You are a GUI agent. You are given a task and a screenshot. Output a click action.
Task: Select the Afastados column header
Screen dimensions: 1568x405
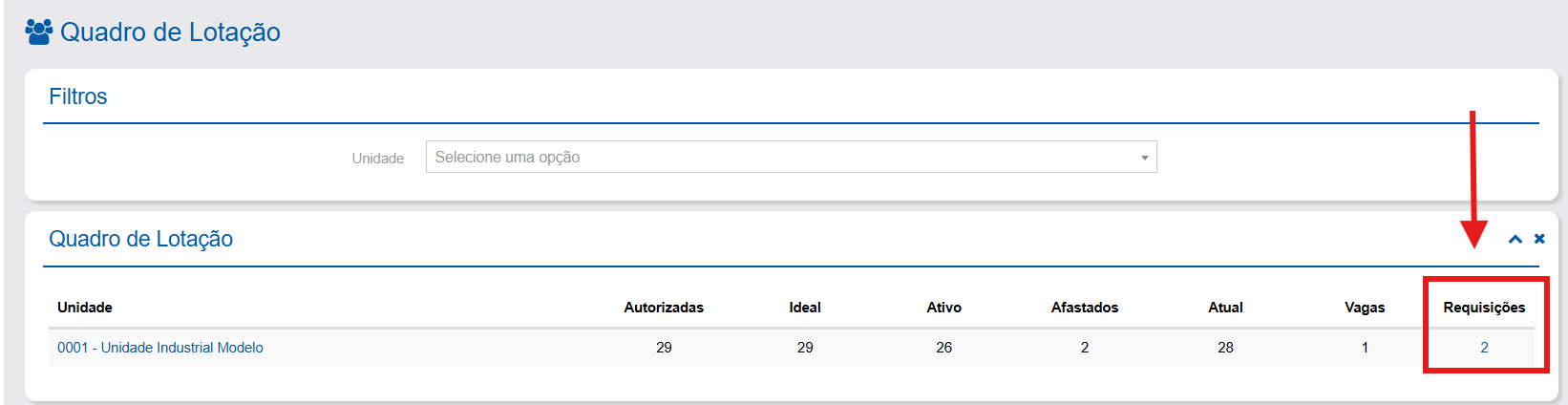point(1085,308)
